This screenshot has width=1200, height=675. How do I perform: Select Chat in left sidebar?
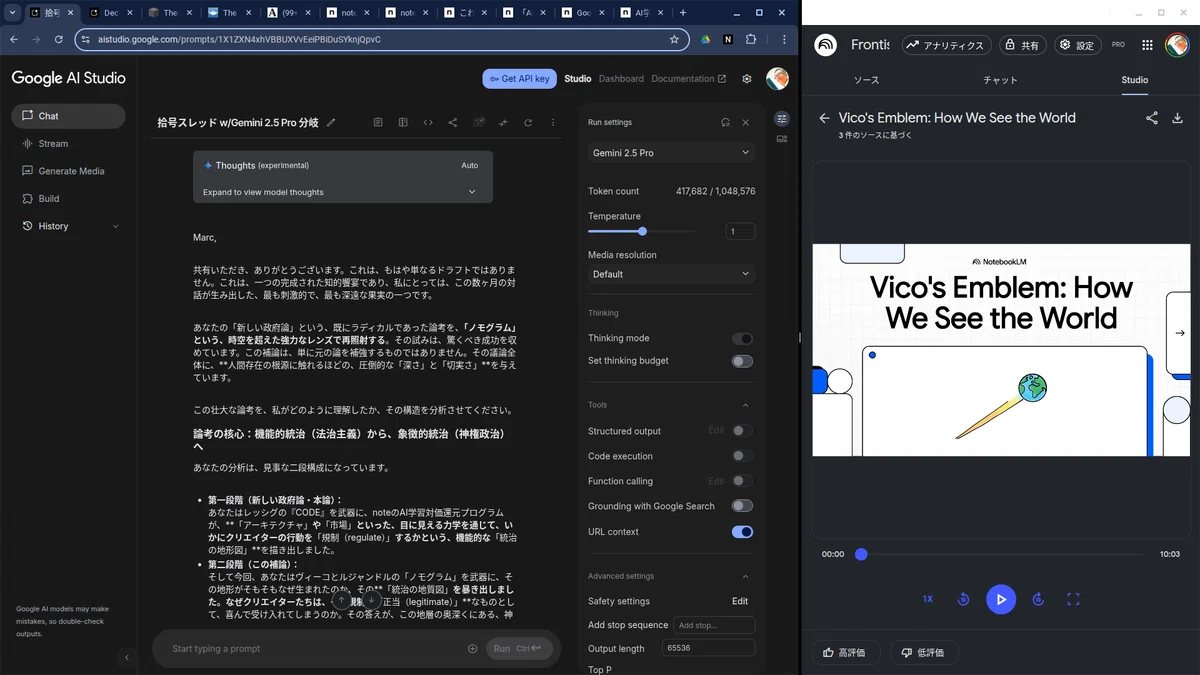coord(68,116)
